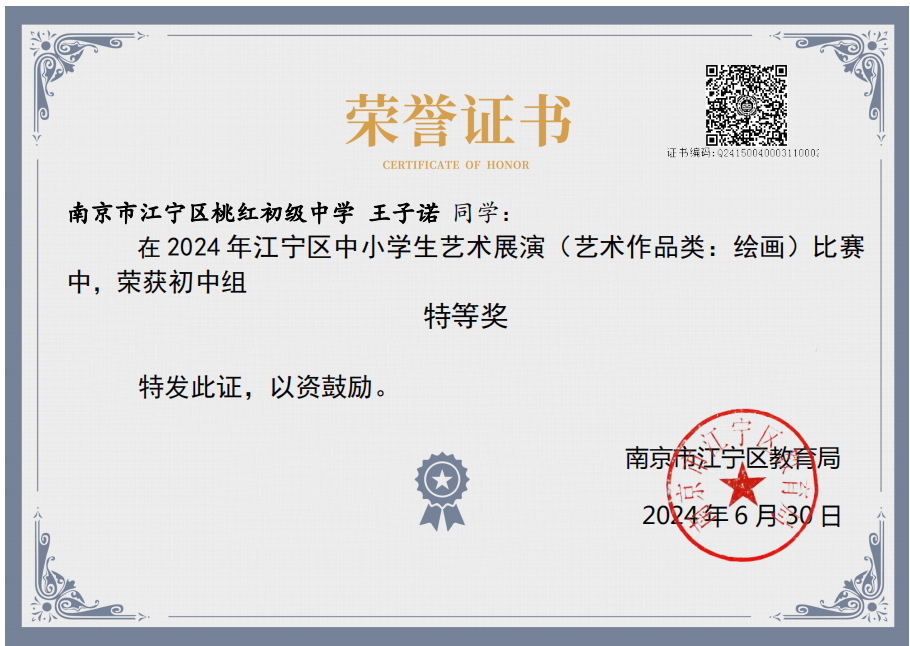Screen dimensions: 910x646
Task: Click the certificate number below the QR code
Action: [x=743, y=153]
